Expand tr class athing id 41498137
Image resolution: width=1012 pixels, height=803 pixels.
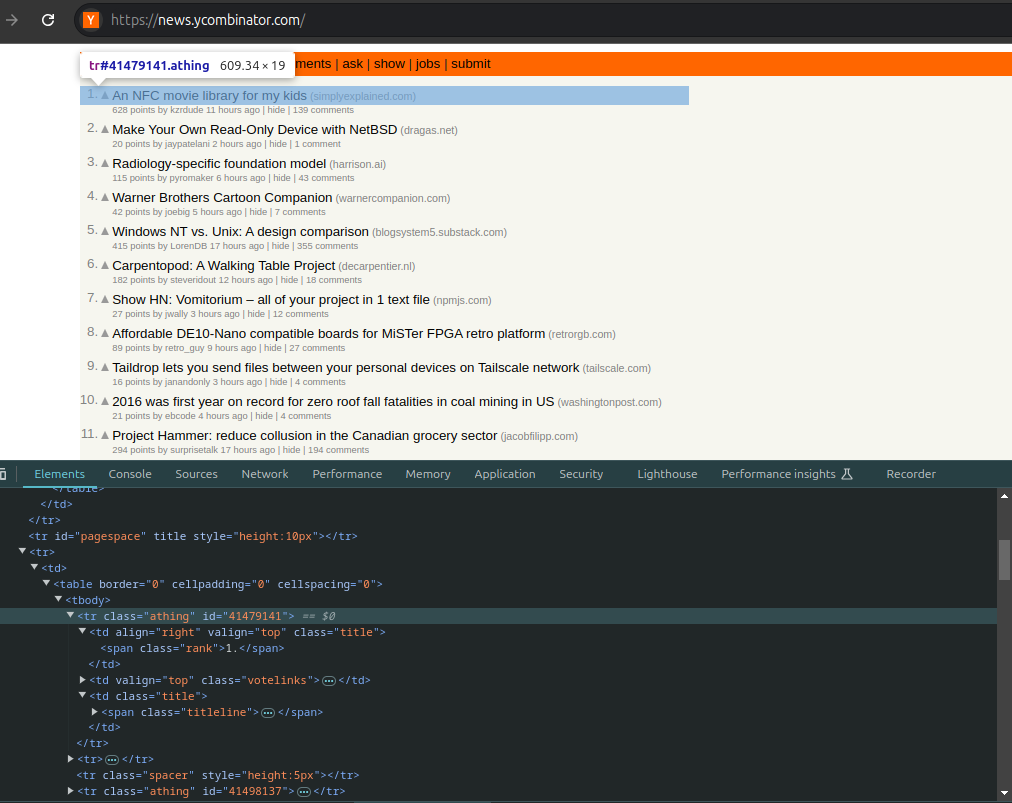point(70,791)
